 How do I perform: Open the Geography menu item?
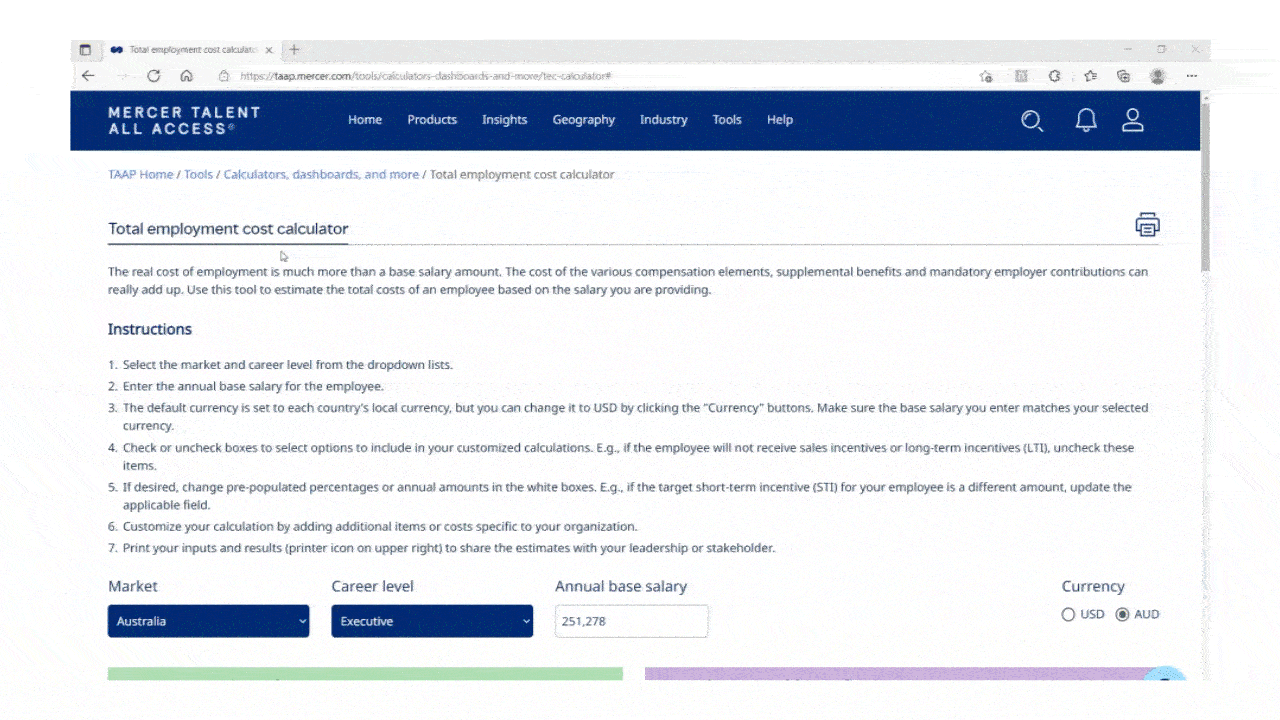pos(583,120)
